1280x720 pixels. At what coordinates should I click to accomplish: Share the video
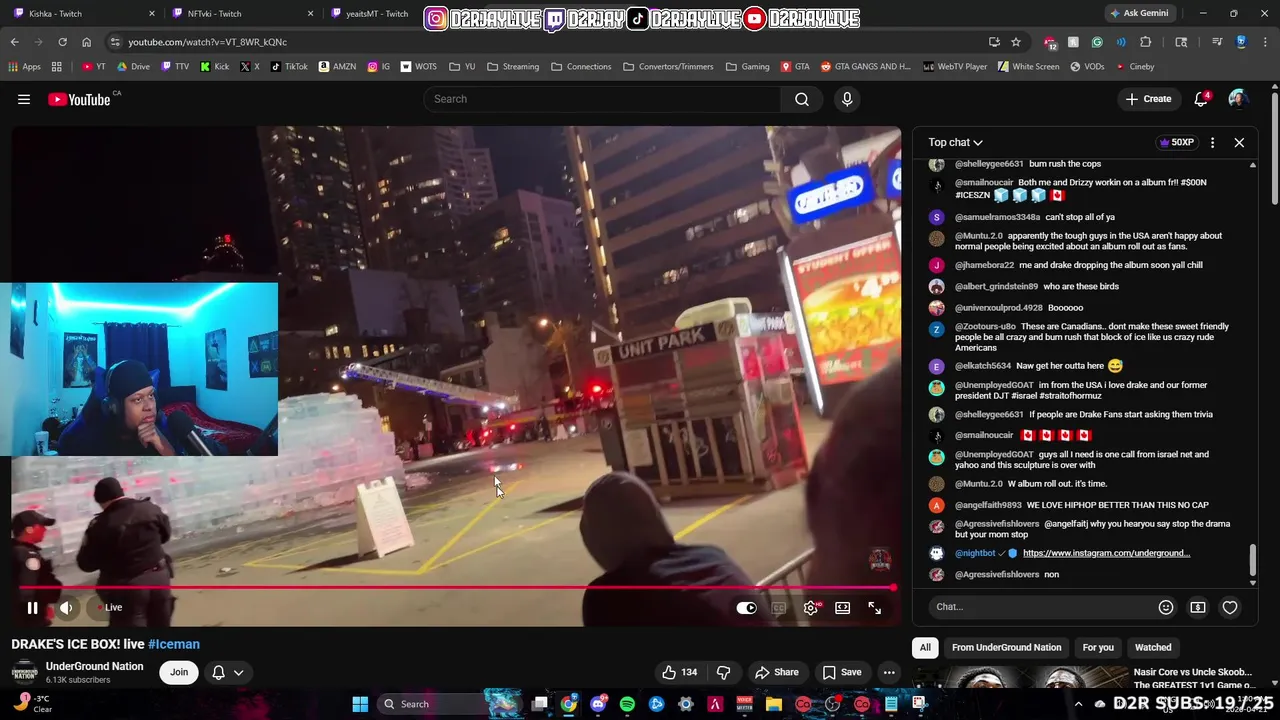coord(777,672)
